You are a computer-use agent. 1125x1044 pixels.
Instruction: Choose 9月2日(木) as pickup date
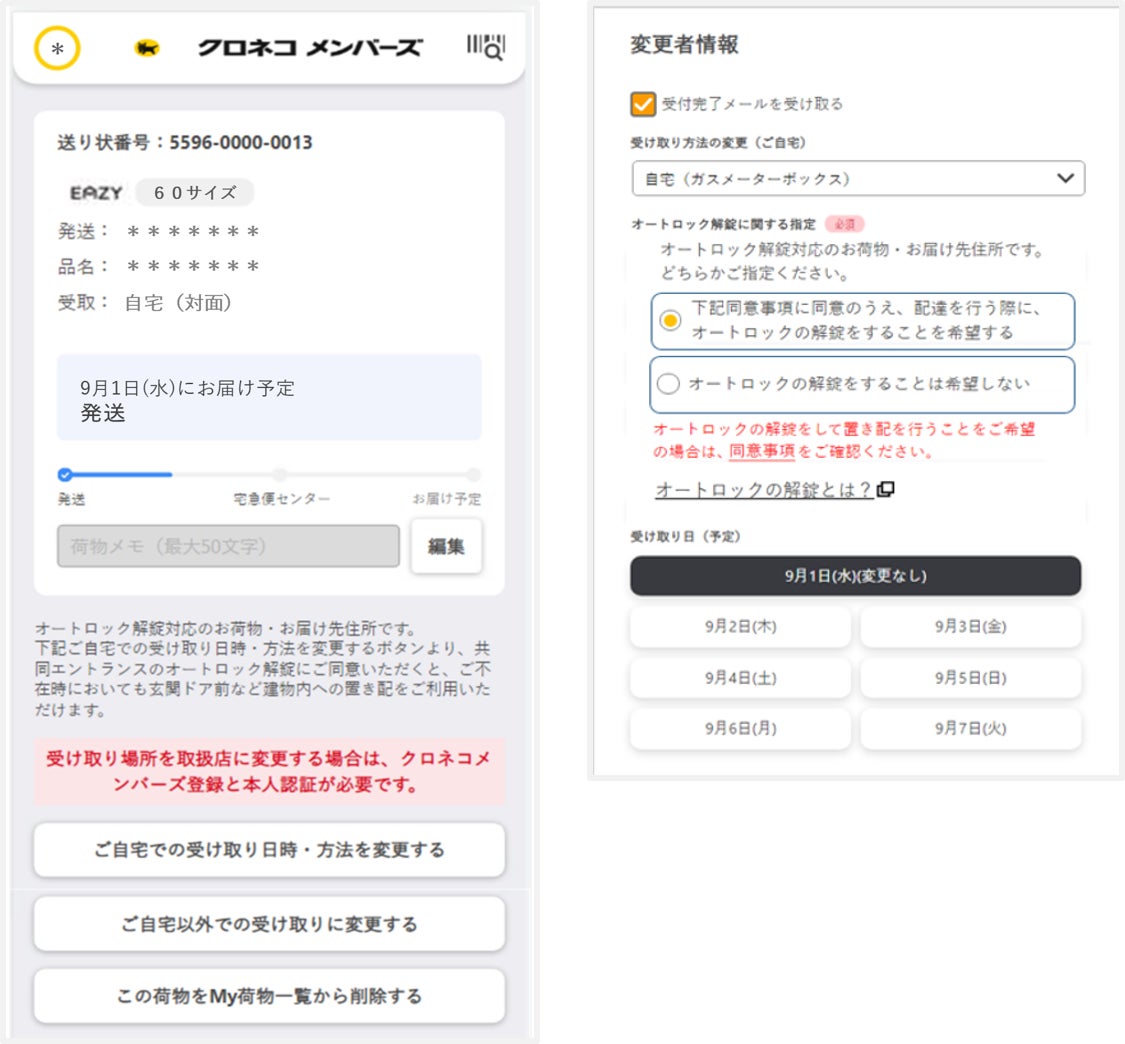(740, 627)
